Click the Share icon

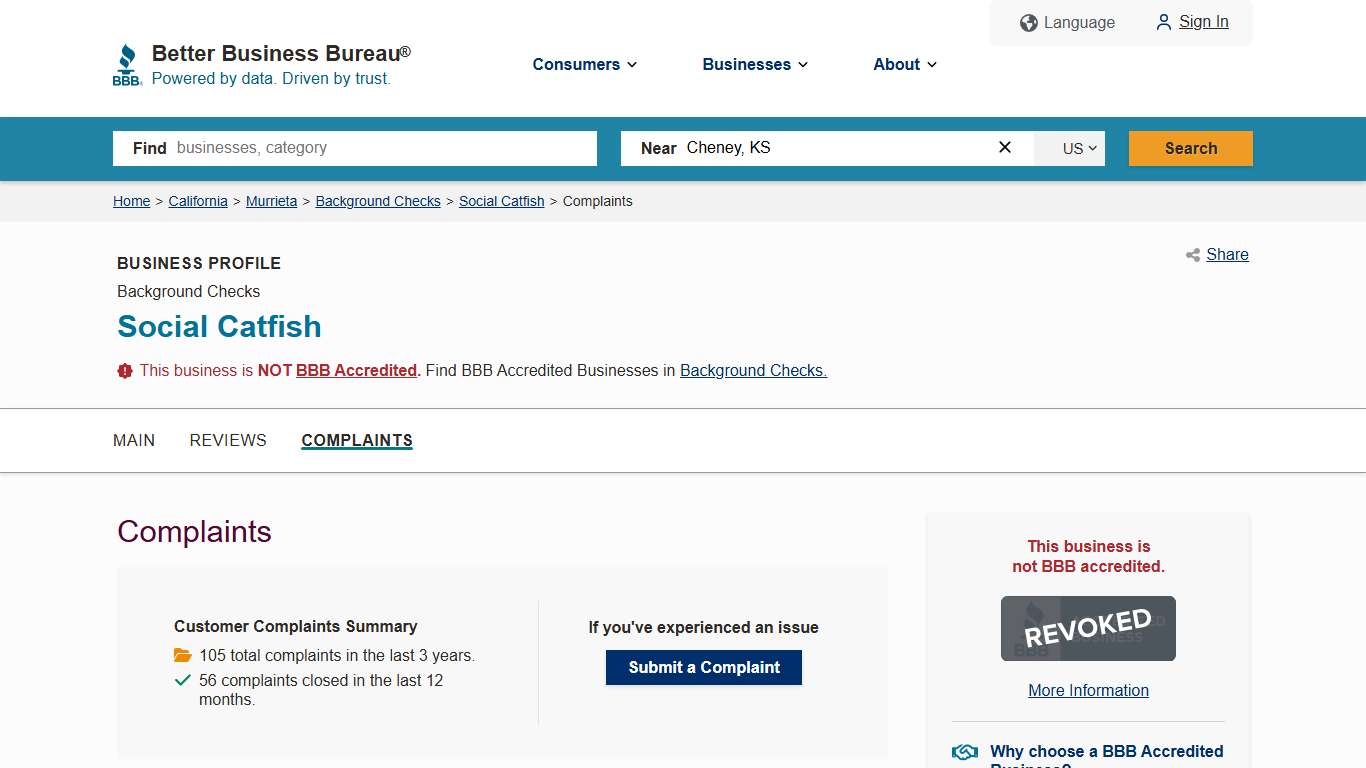[x=1192, y=254]
